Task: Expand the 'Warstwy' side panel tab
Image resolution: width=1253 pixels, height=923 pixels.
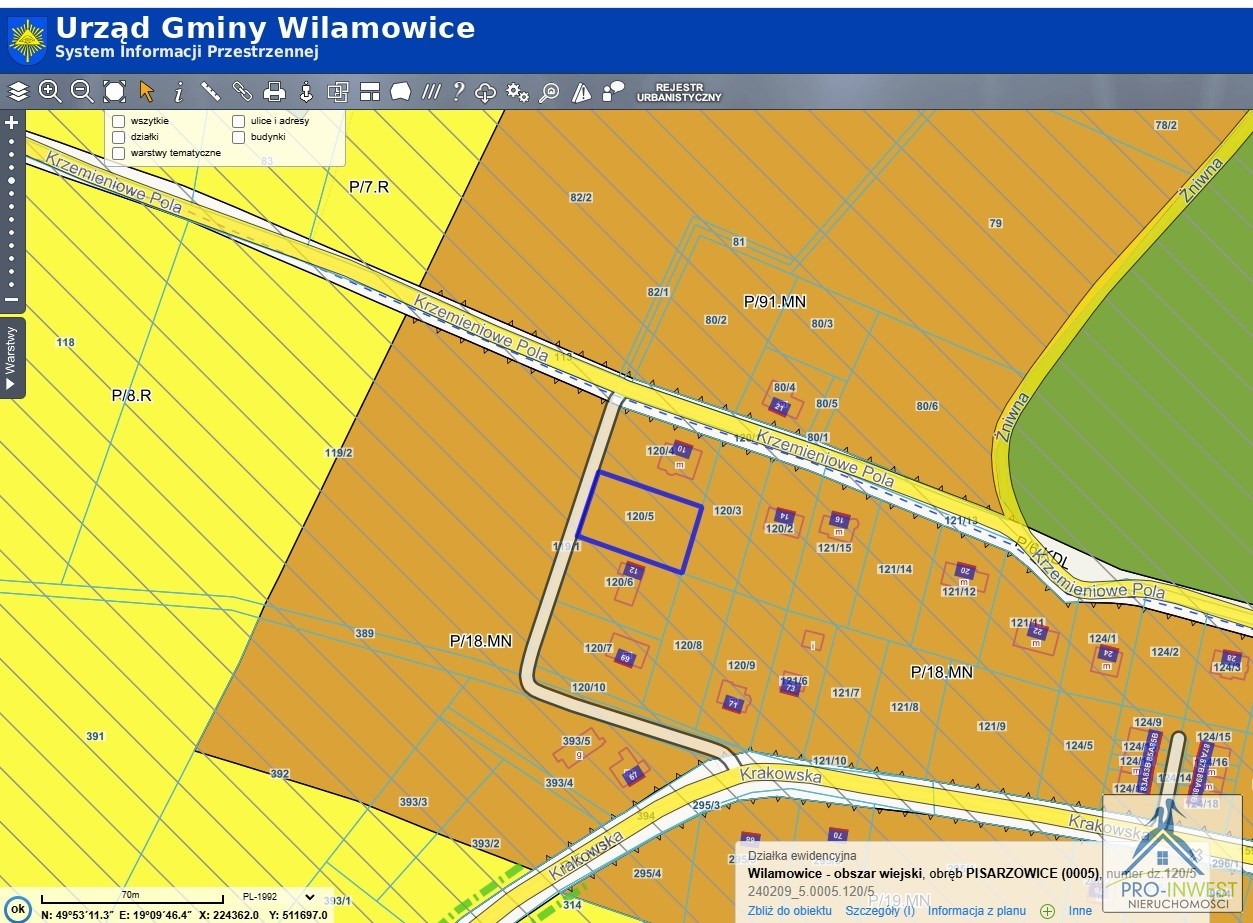Action: point(12,358)
